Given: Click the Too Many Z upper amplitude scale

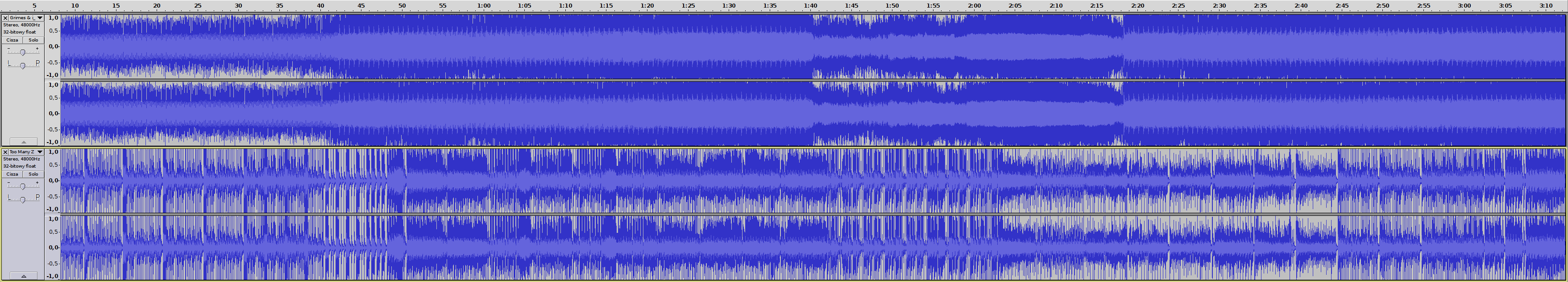Looking at the screenshot, I should [53, 180].
